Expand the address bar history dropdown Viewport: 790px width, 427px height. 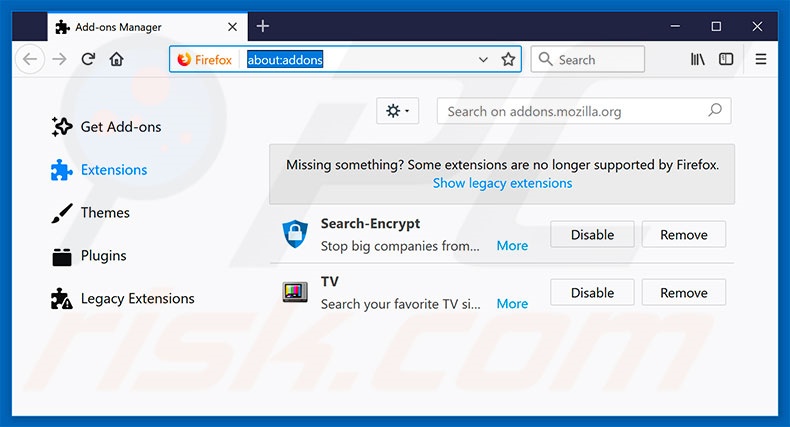[483, 59]
